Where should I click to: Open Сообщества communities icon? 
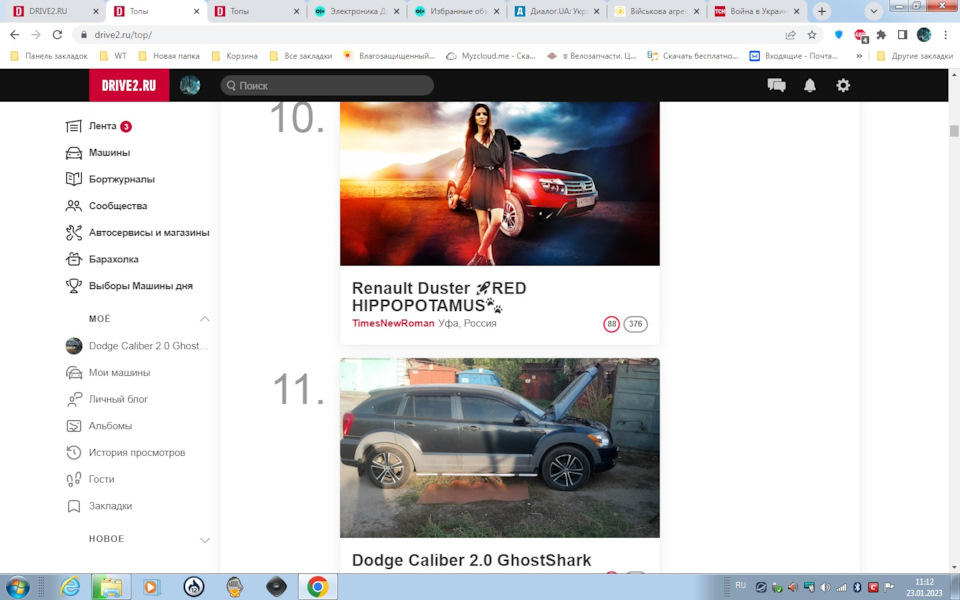(73, 206)
